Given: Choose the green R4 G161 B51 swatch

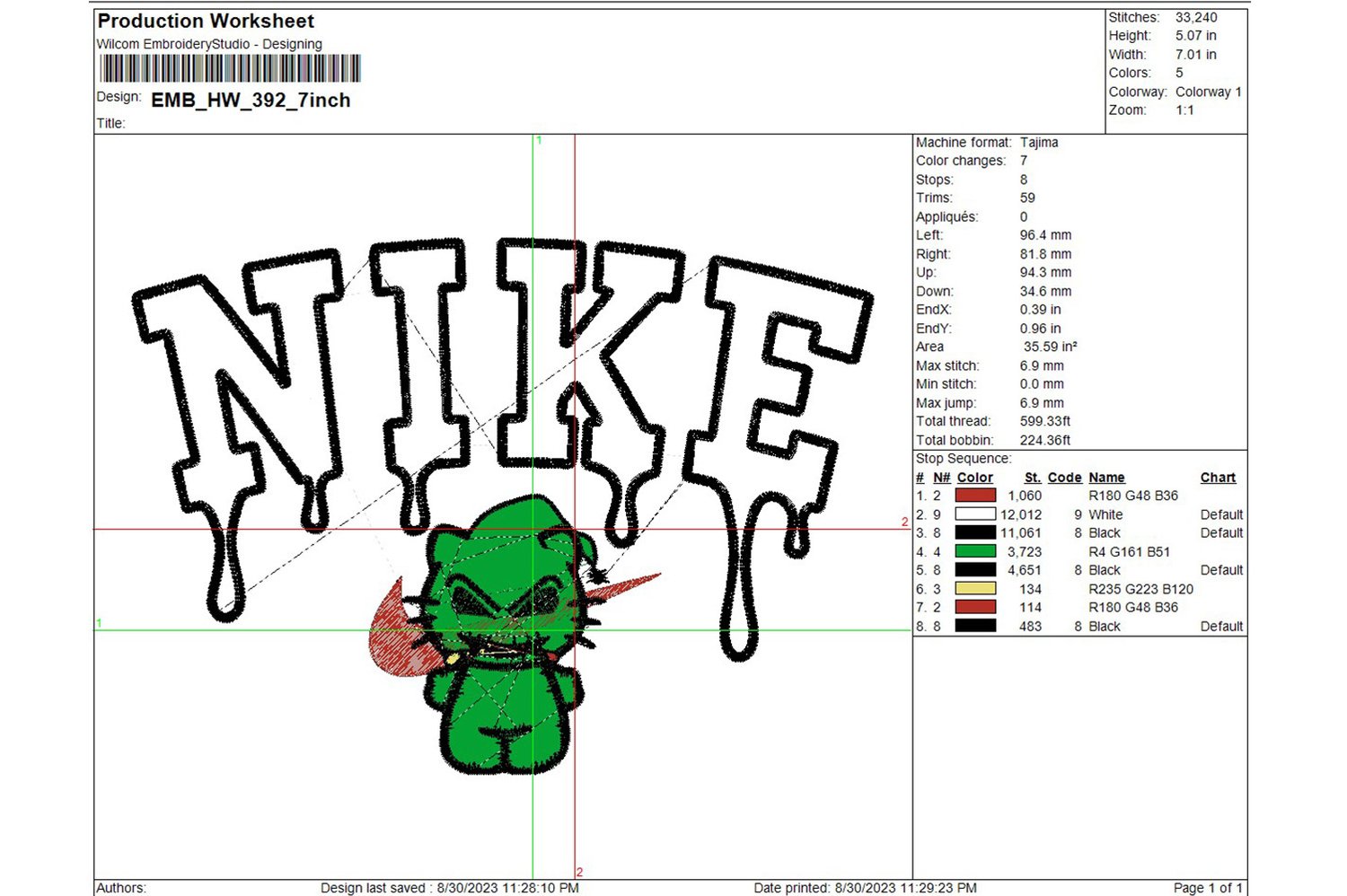Looking at the screenshot, I should click(x=975, y=551).
